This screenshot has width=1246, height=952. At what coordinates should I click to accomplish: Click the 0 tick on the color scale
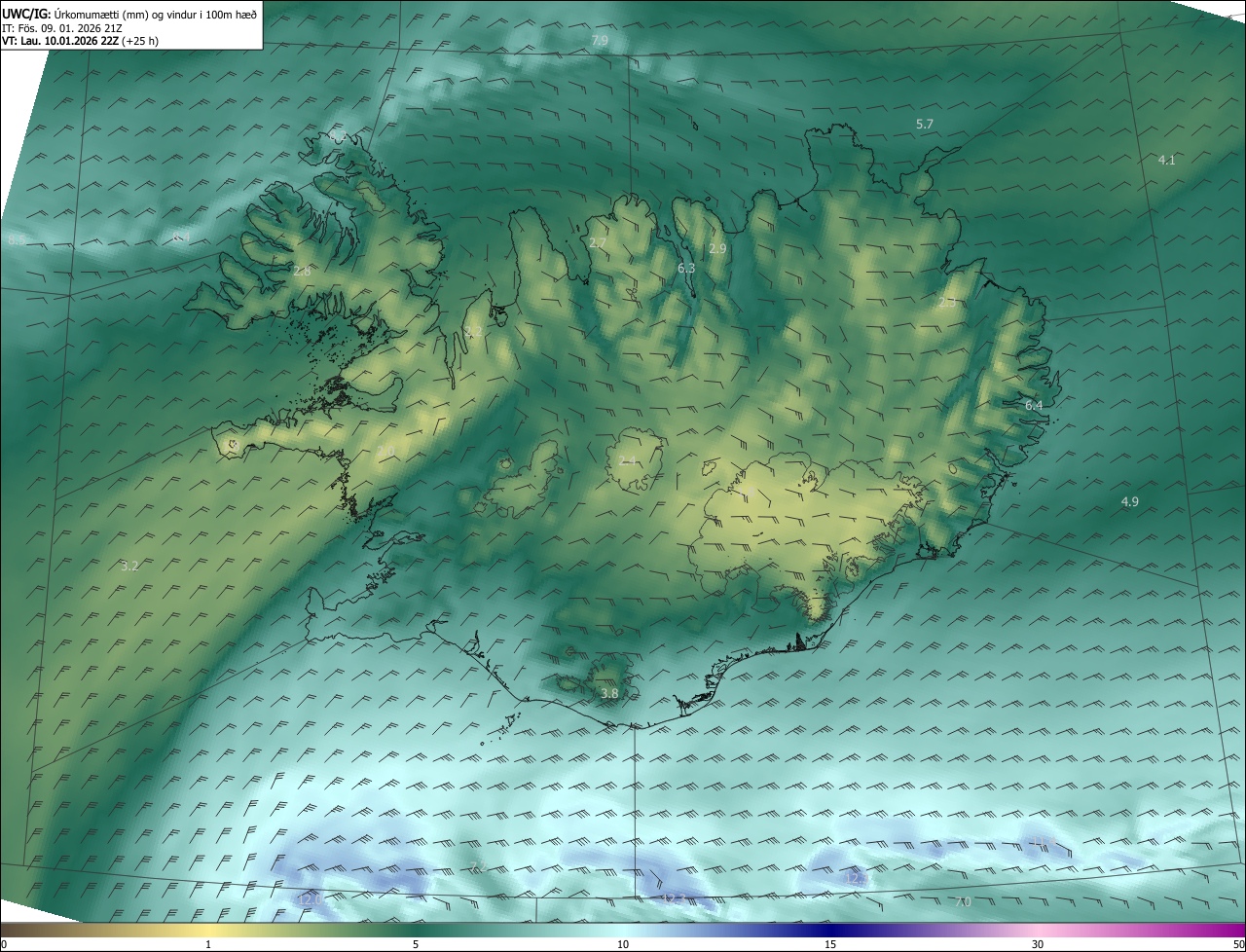coord(4,944)
